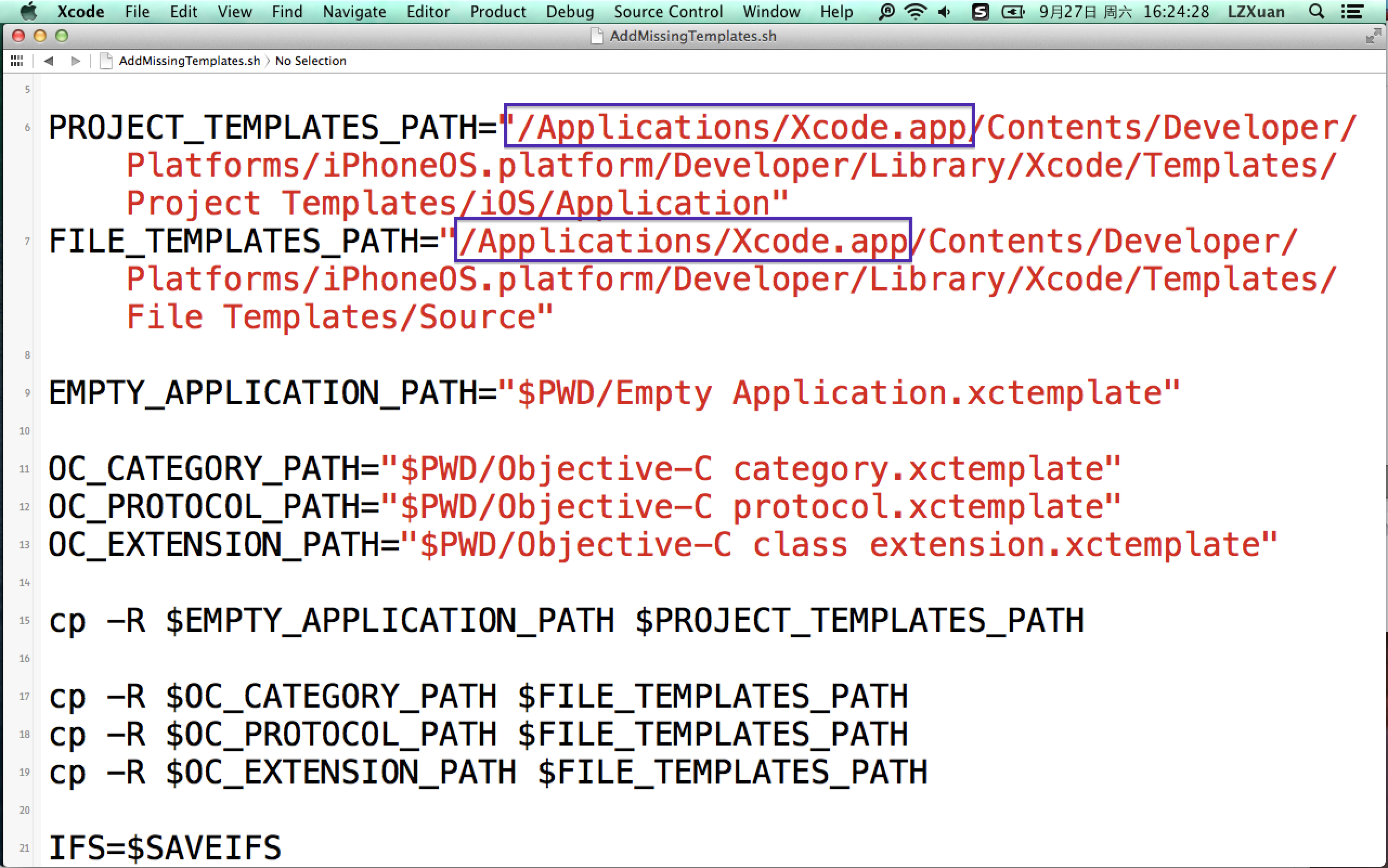Viewport: 1388px width, 868px height.
Task: Open the Product menu
Action: 498,11
